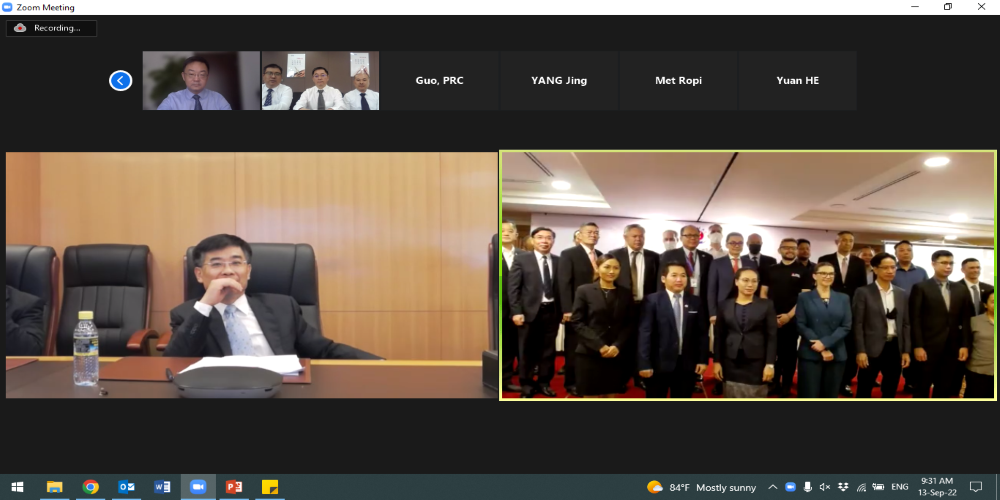Open the 84°F Mostly sunny weather widget
Image resolution: width=1000 pixels, height=500 pixels.
[702, 487]
